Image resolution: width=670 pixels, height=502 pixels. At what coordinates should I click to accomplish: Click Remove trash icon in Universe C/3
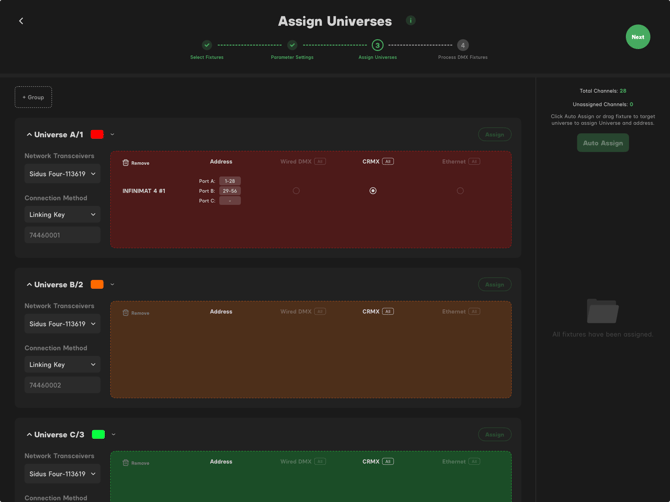[126, 462]
